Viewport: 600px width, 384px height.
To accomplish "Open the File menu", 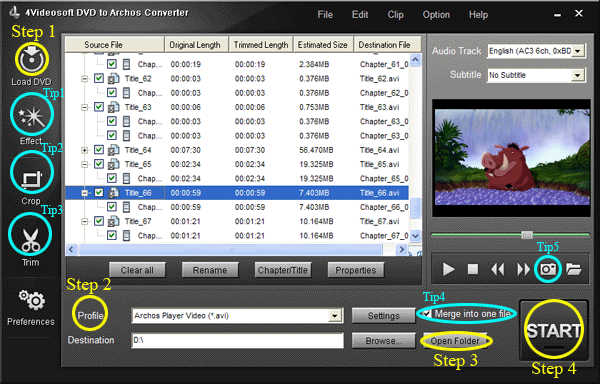I will [325, 15].
